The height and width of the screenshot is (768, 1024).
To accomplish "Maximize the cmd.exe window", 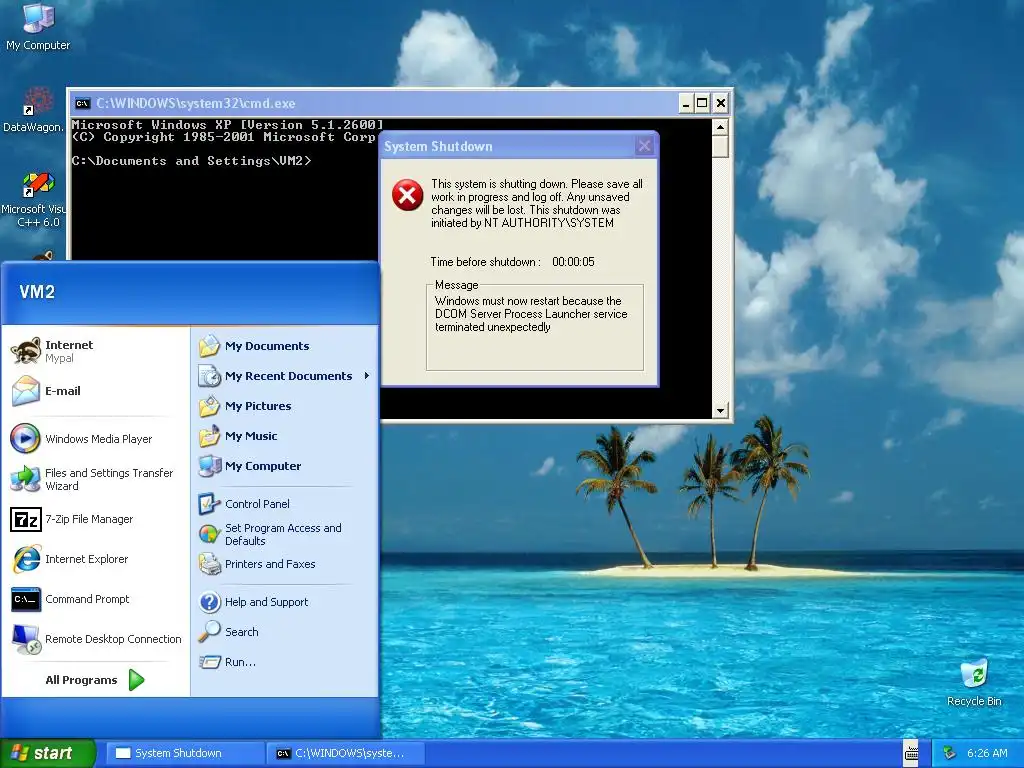I will 702,103.
